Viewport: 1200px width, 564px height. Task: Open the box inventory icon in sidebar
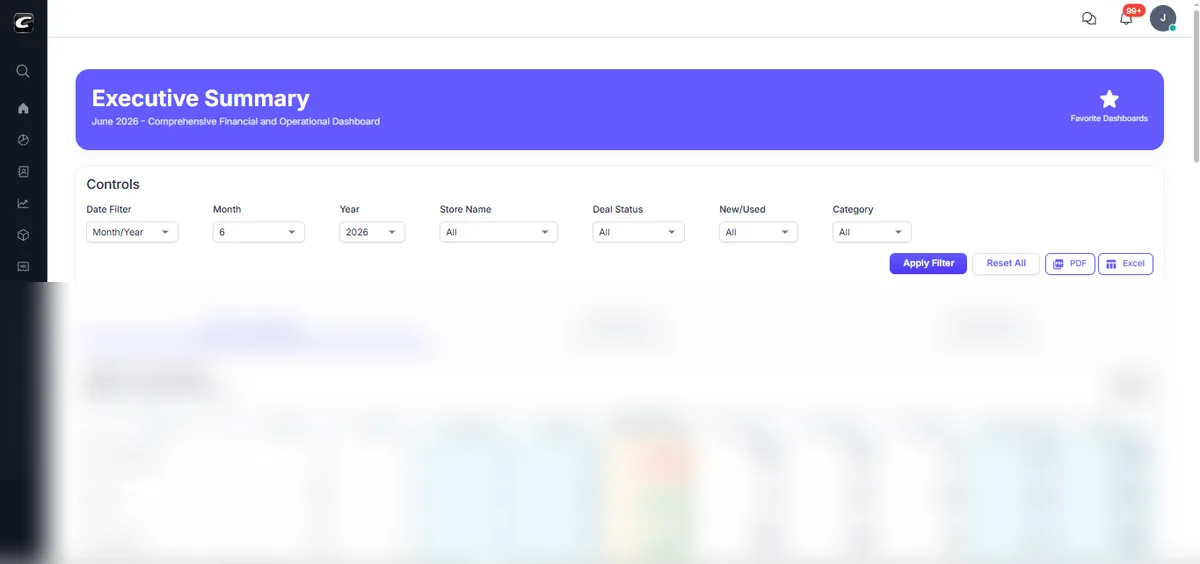point(23,235)
